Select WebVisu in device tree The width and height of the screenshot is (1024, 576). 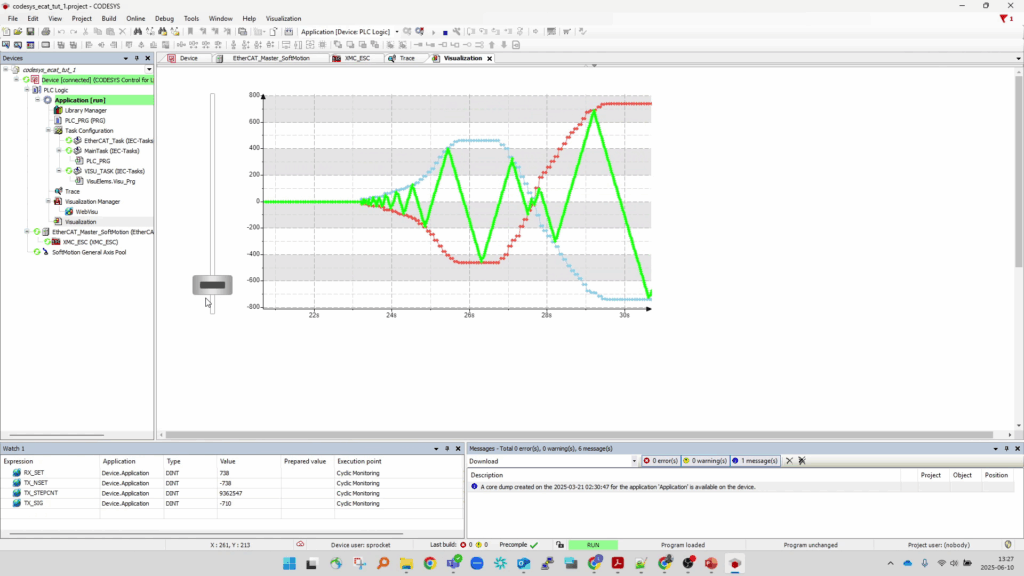pos(86,212)
